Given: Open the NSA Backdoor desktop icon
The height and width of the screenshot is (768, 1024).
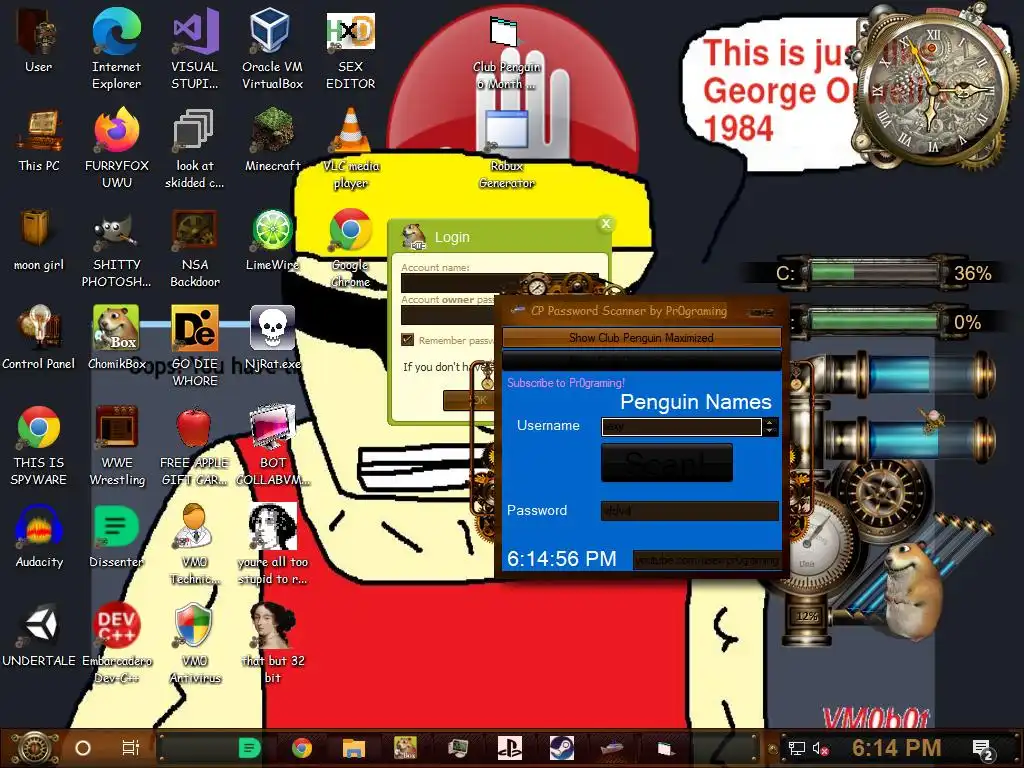Looking at the screenshot, I should pos(195,247).
